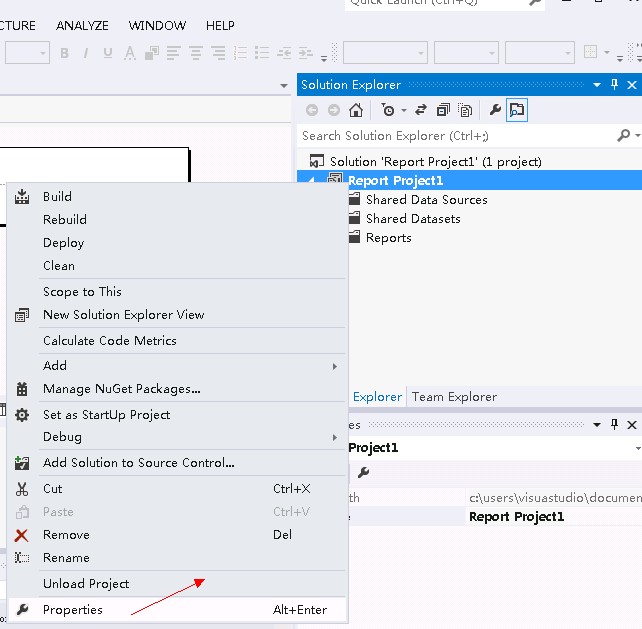
Task: Select Manage NuGet Packages menu entry
Action: pyautogui.click(x=121, y=389)
